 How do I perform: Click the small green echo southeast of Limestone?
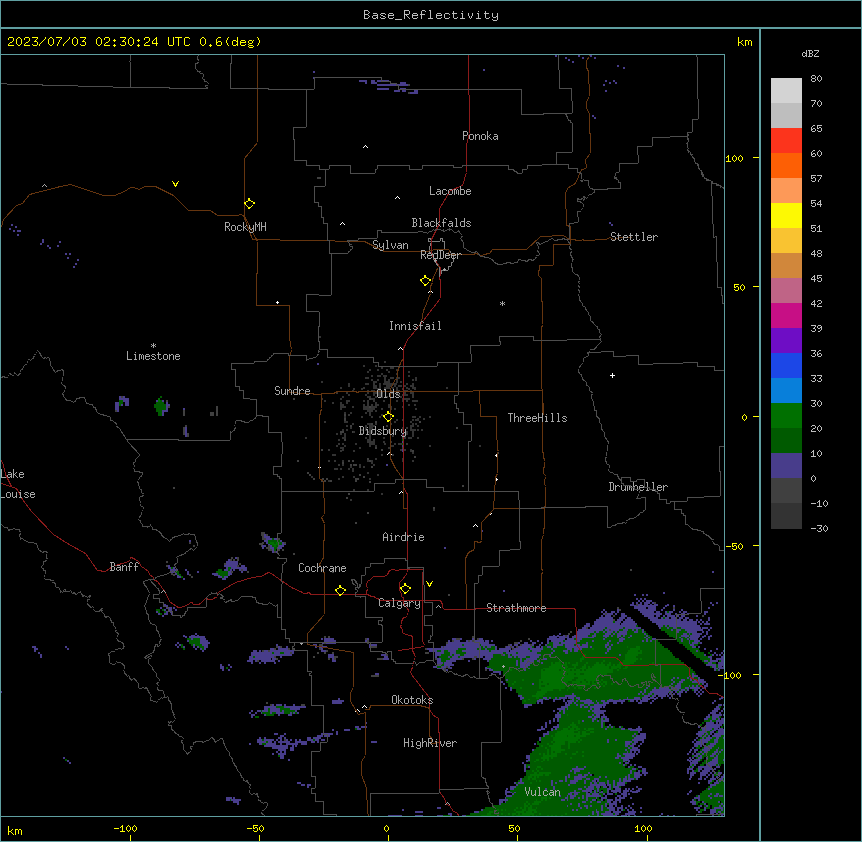(161, 406)
